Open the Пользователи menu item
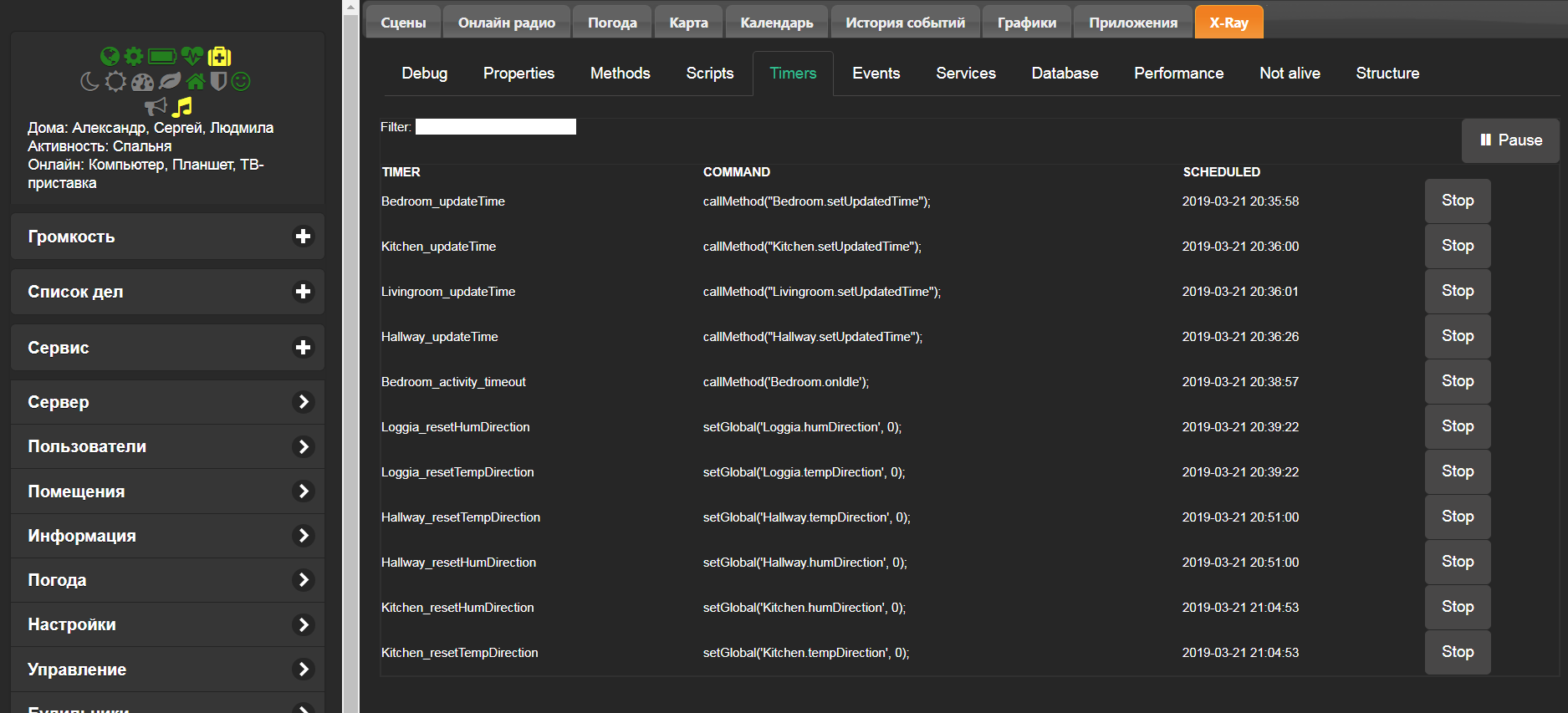1568x713 pixels. tap(167, 446)
